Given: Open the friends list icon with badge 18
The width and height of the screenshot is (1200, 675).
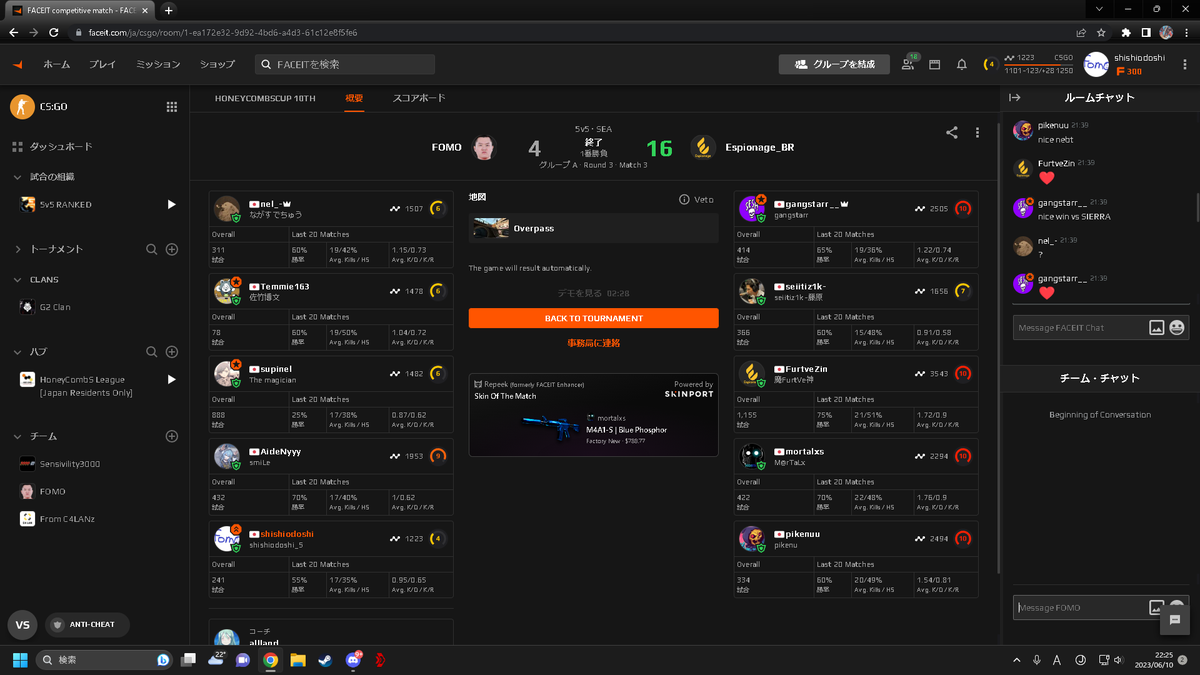Looking at the screenshot, I should pyautogui.click(x=908, y=64).
